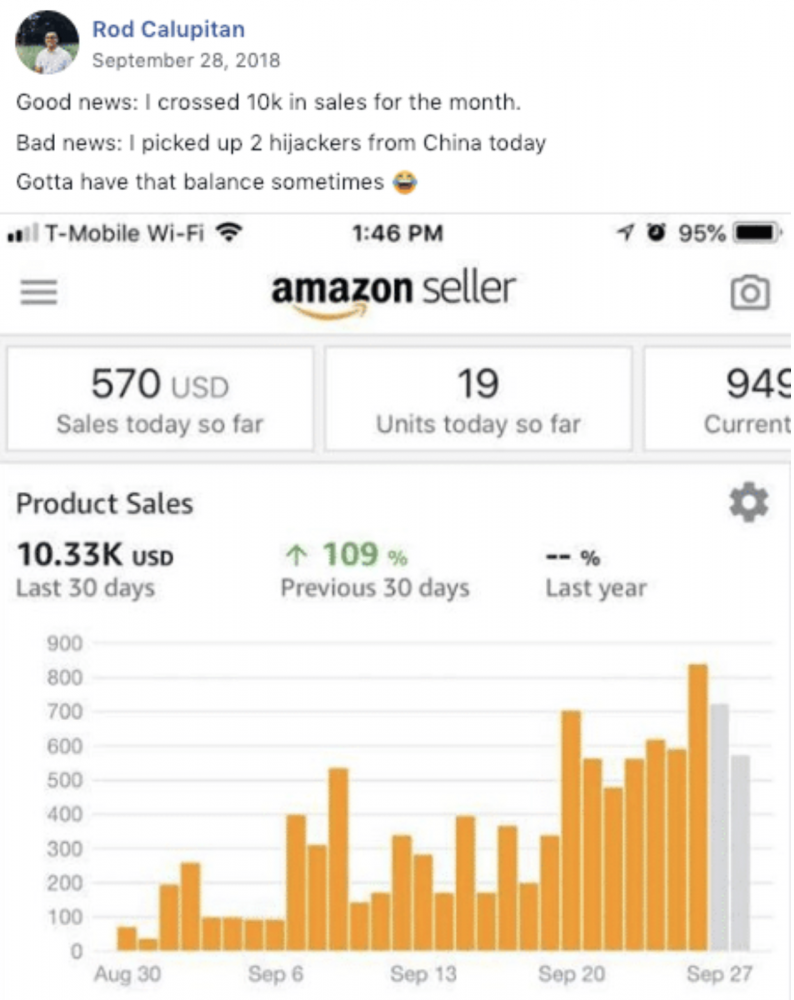Tap the cellular signal bars icon
The height and width of the screenshot is (1000, 794).
23,233
